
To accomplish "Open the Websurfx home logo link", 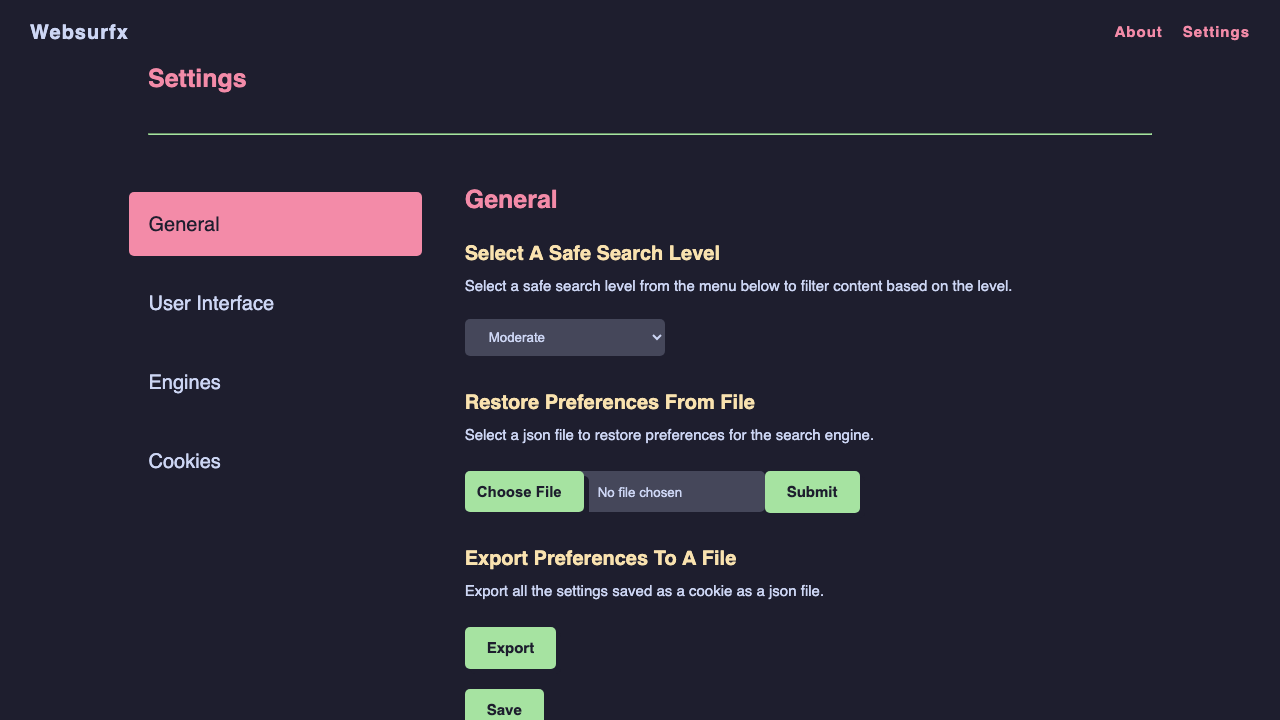I will pyautogui.click(x=79, y=32).
